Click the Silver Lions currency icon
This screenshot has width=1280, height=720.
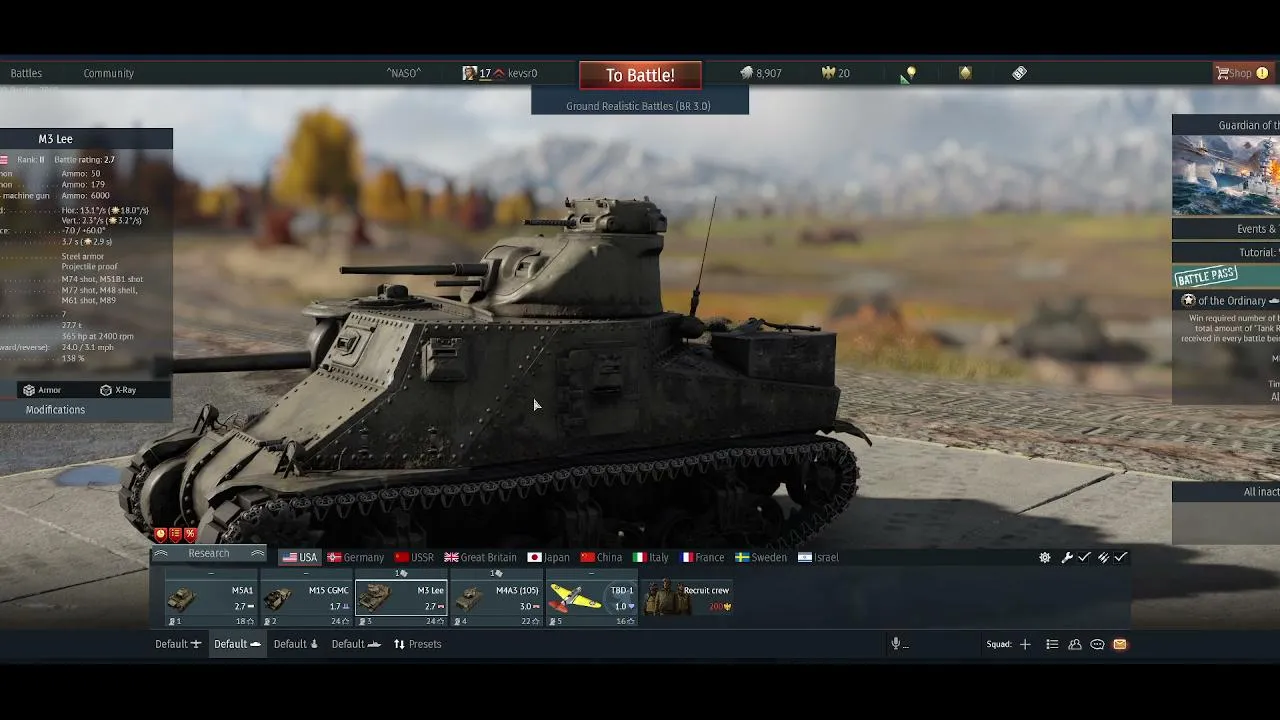pos(746,73)
